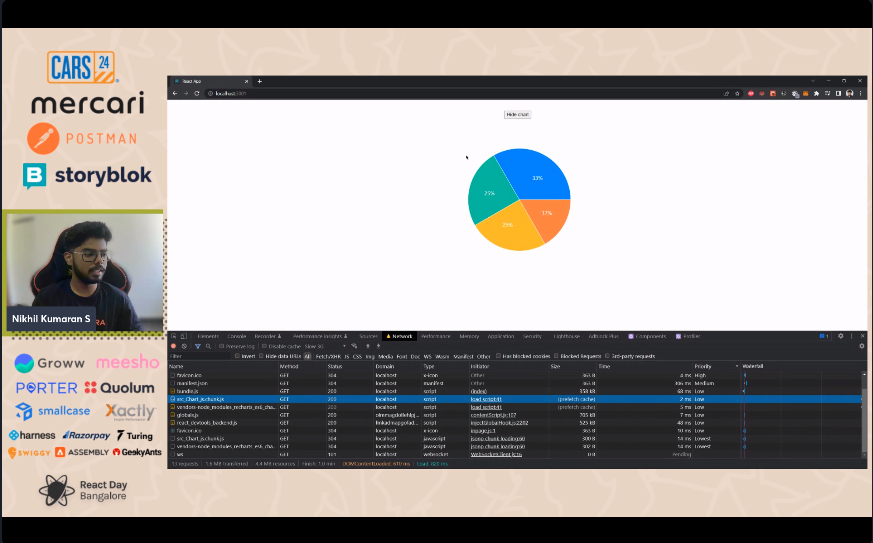Open DevTools more options menu
The height and width of the screenshot is (543, 873).
tap(851, 336)
